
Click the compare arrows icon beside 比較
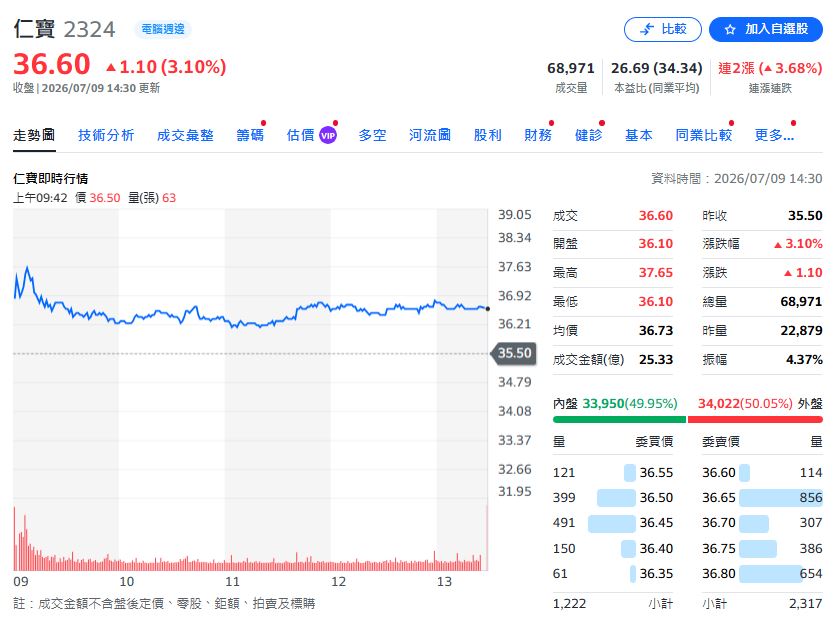pos(647,29)
